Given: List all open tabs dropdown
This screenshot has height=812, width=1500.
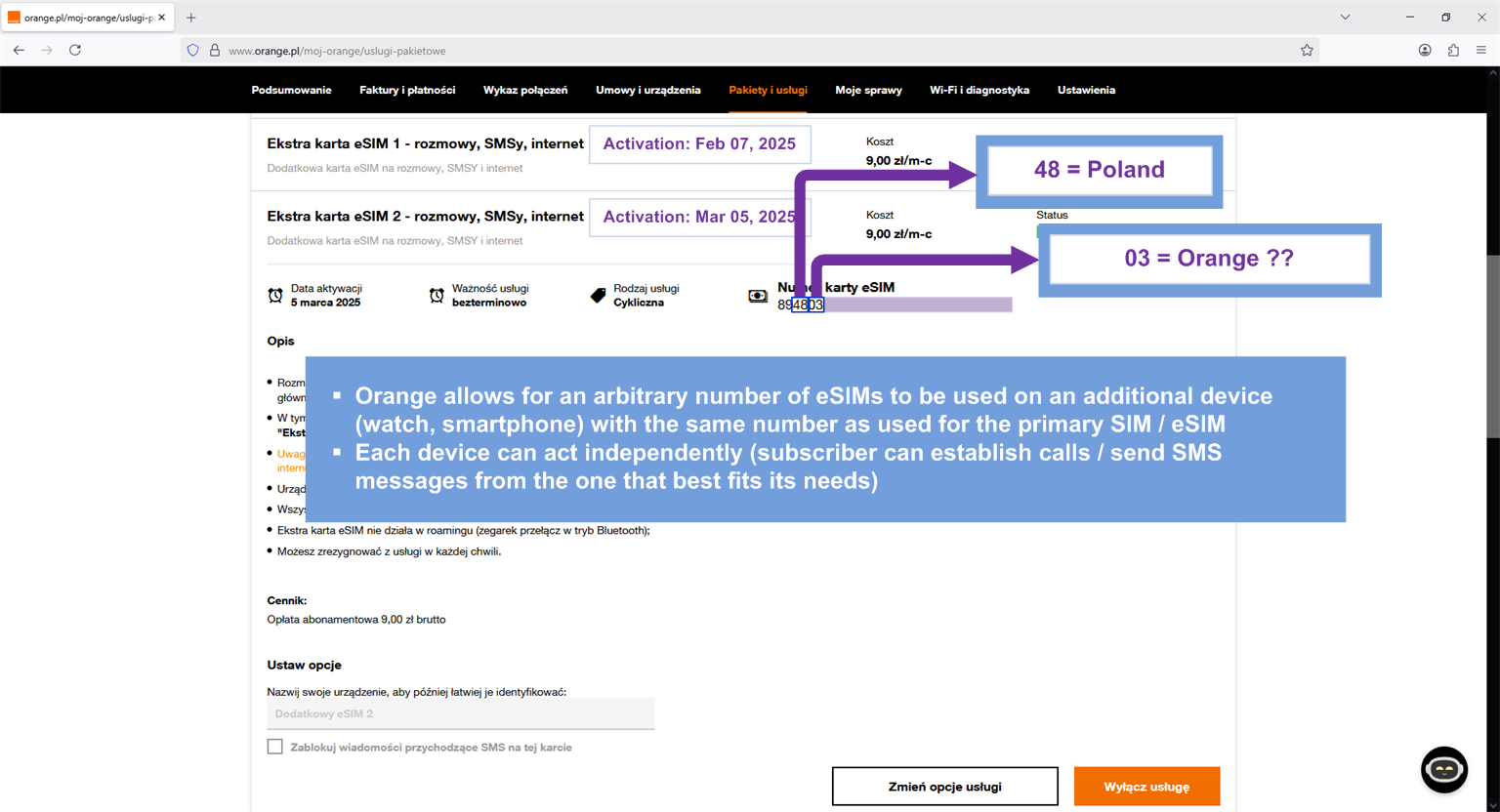Looking at the screenshot, I should coord(1345,18).
